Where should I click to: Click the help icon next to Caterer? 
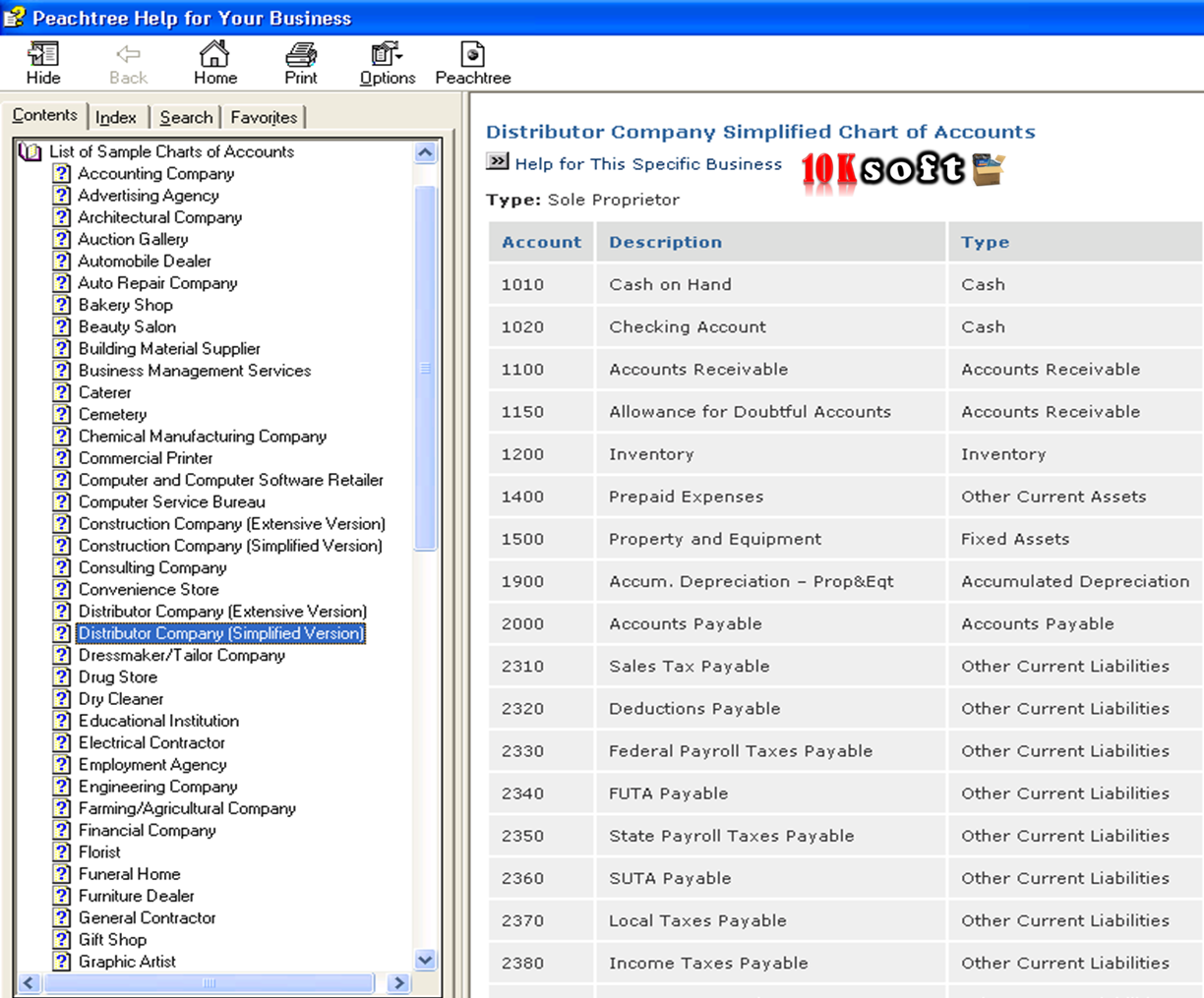coord(62,392)
